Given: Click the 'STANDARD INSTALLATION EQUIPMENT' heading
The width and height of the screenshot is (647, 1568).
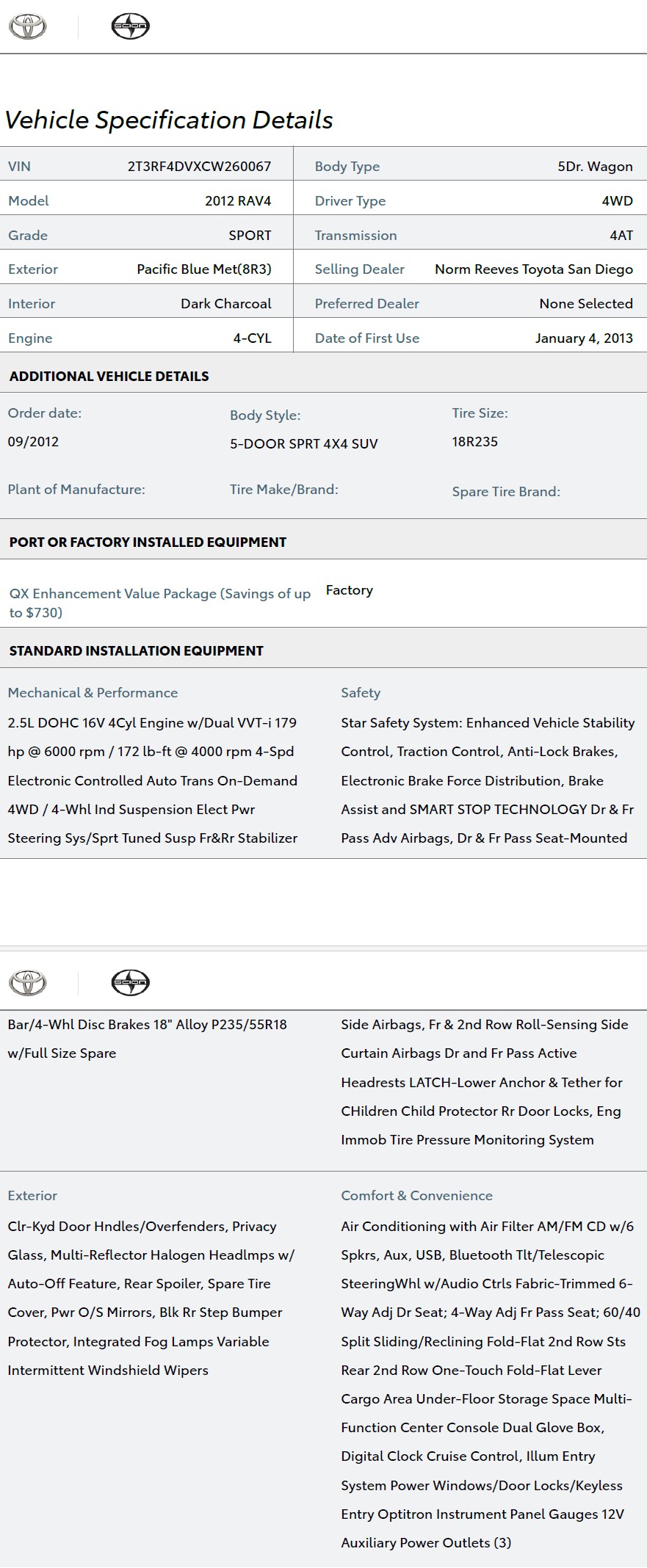Looking at the screenshot, I should point(136,651).
